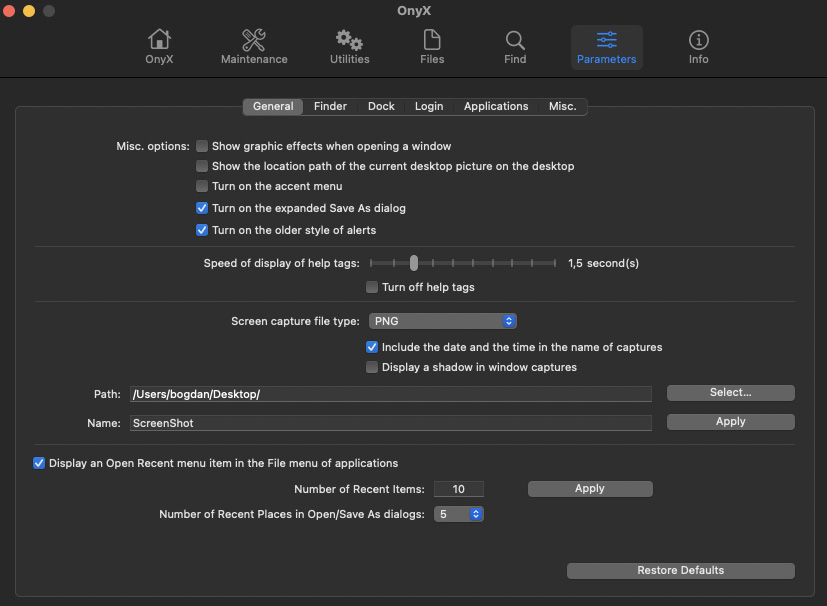Open the Files document icon
Screen dimensions: 827x606
tap(432, 46)
